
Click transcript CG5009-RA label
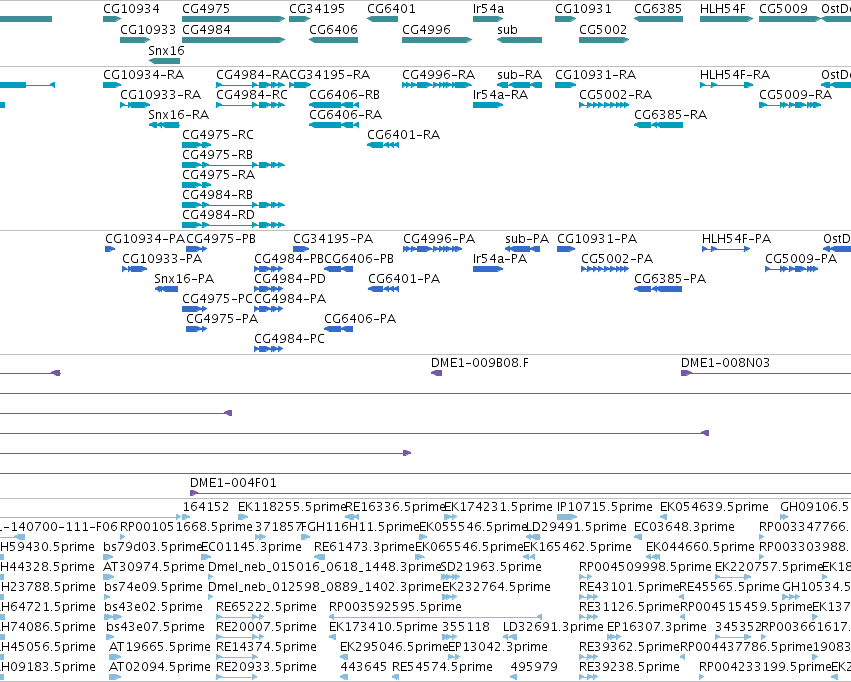[x=795, y=95]
